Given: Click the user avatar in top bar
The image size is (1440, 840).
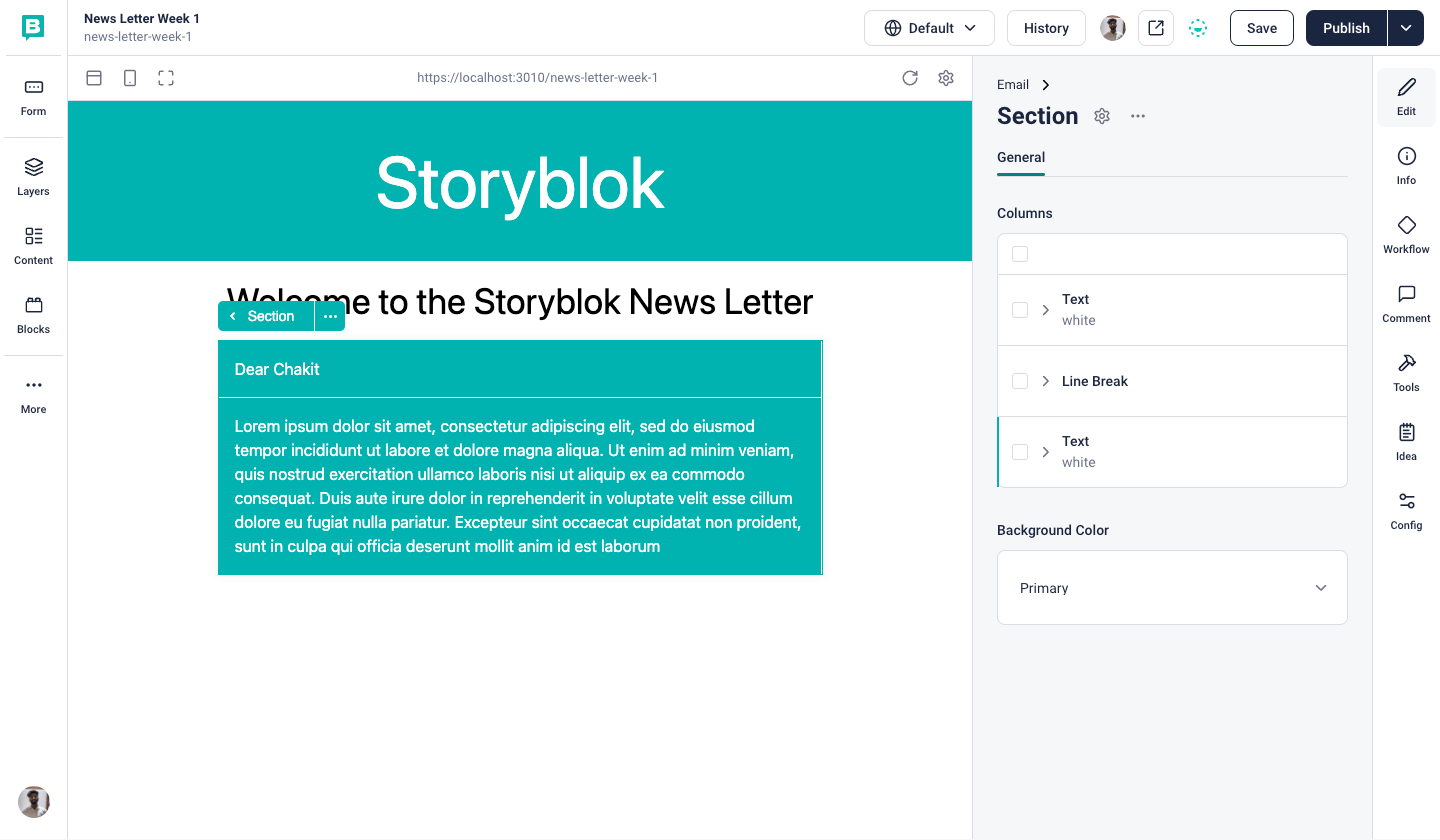Looking at the screenshot, I should click(1113, 28).
